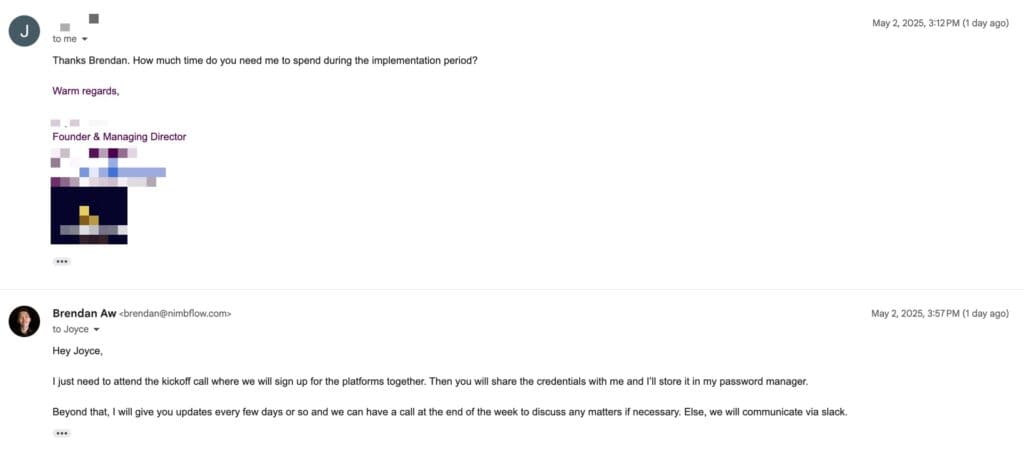
Task: Click Brendan Aw's profile photo
Action: [24, 321]
